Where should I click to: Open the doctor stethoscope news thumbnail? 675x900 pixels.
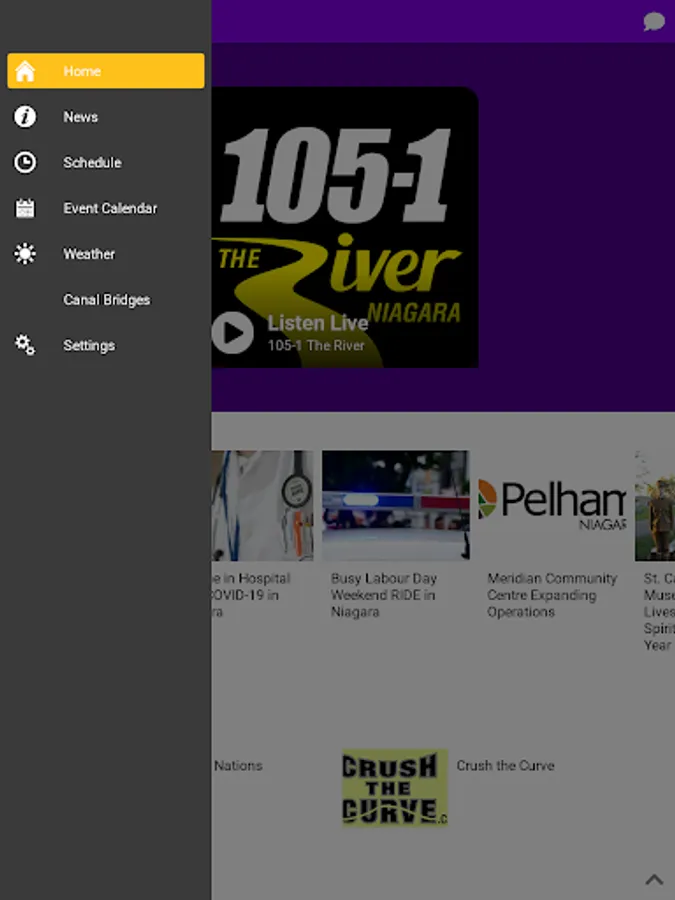coord(262,505)
